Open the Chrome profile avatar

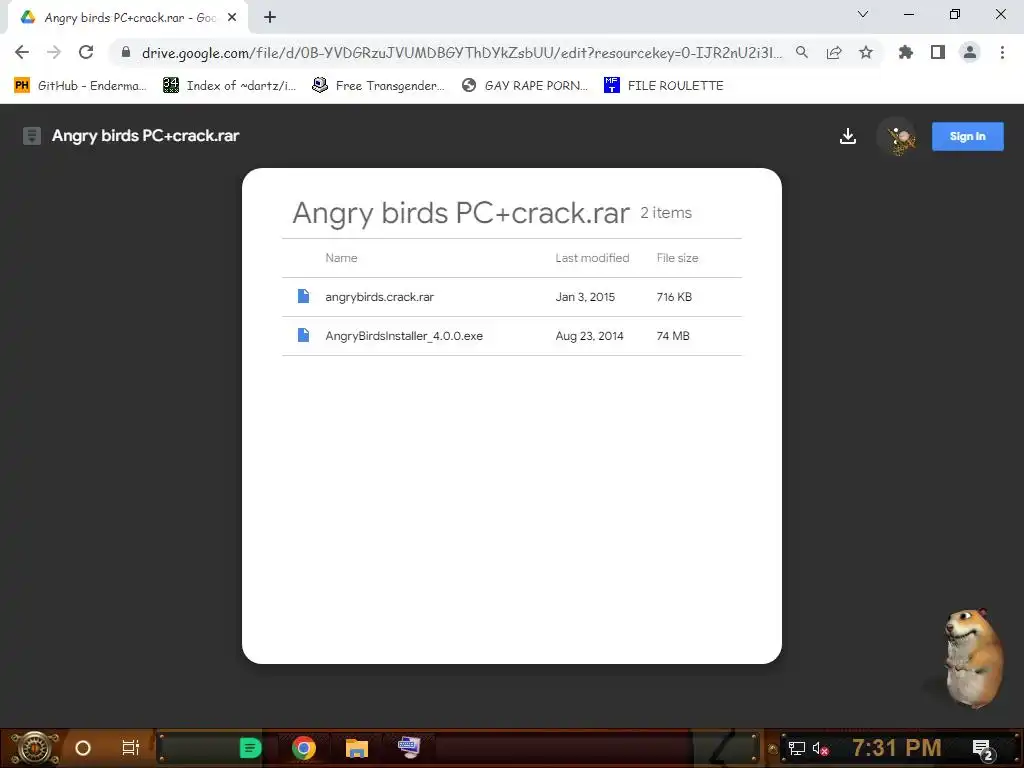(970, 52)
